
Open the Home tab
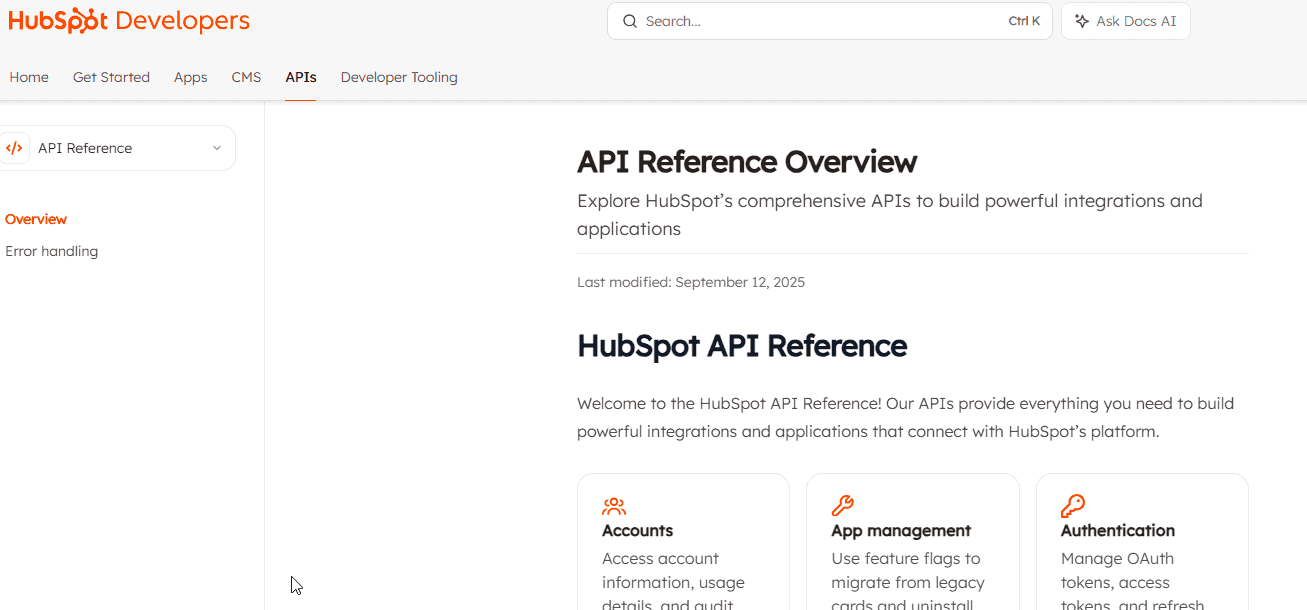[29, 77]
